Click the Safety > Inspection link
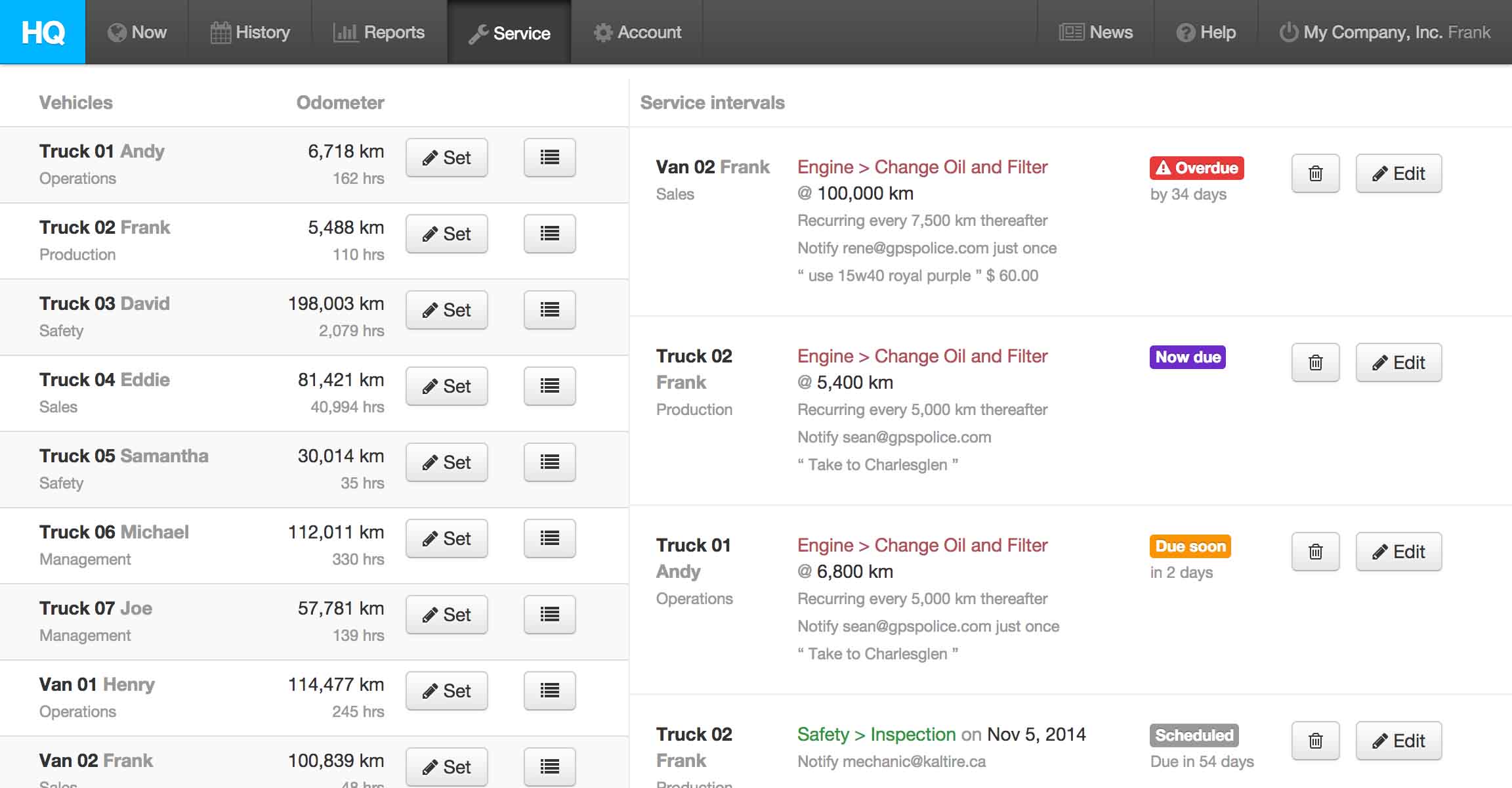Image resolution: width=1512 pixels, height=788 pixels. pyautogui.click(x=876, y=734)
